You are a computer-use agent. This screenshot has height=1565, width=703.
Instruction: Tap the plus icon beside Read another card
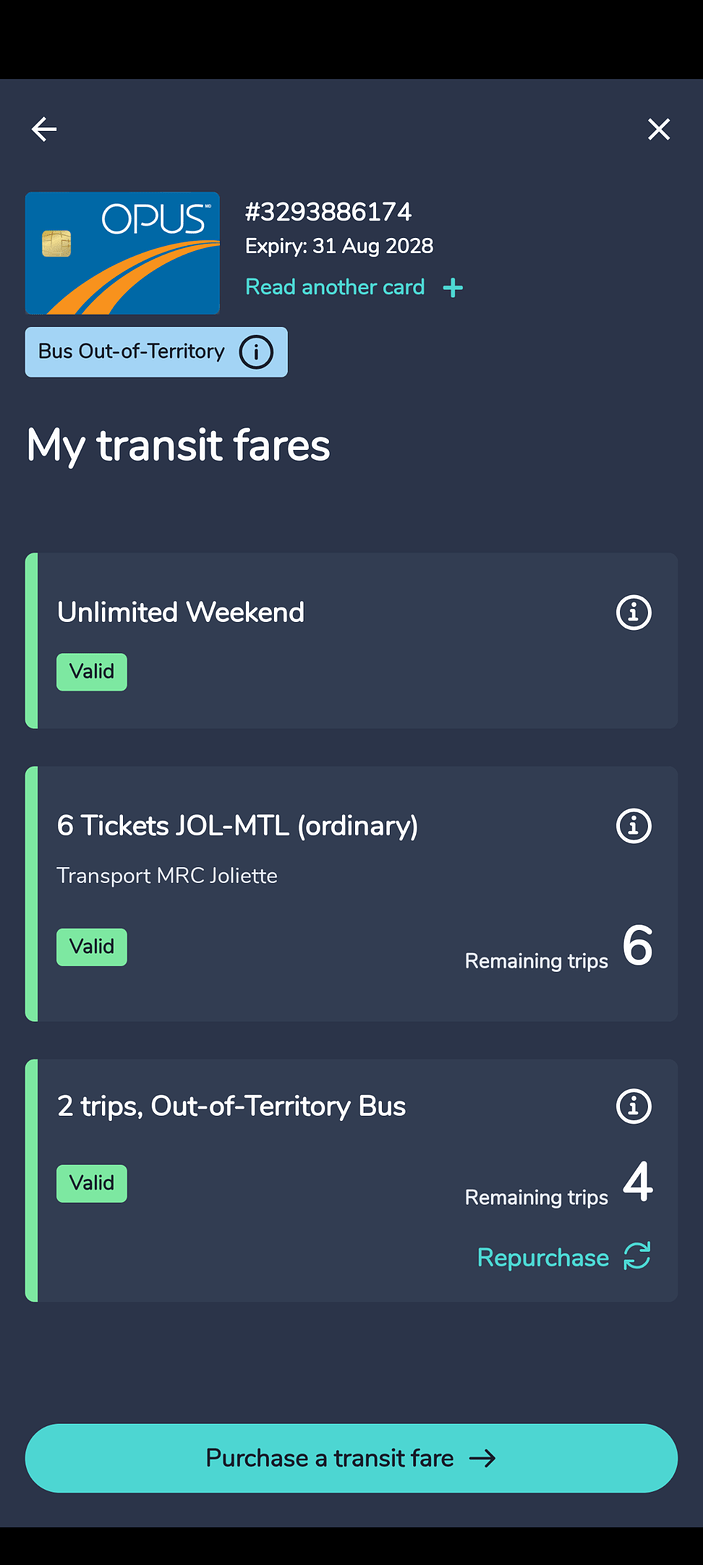pyautogui.click(x=453, y=288)
